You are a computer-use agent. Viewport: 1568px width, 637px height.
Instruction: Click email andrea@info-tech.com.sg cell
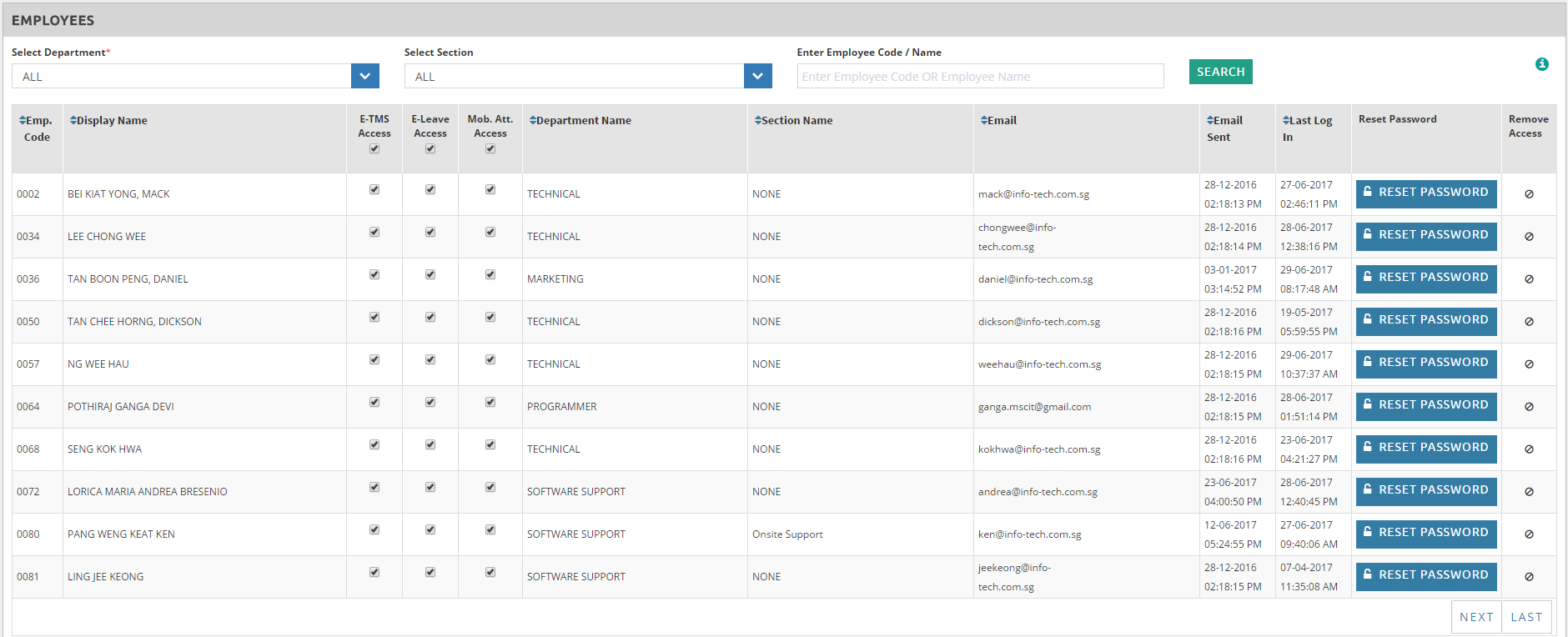[x=1086, y=492]
